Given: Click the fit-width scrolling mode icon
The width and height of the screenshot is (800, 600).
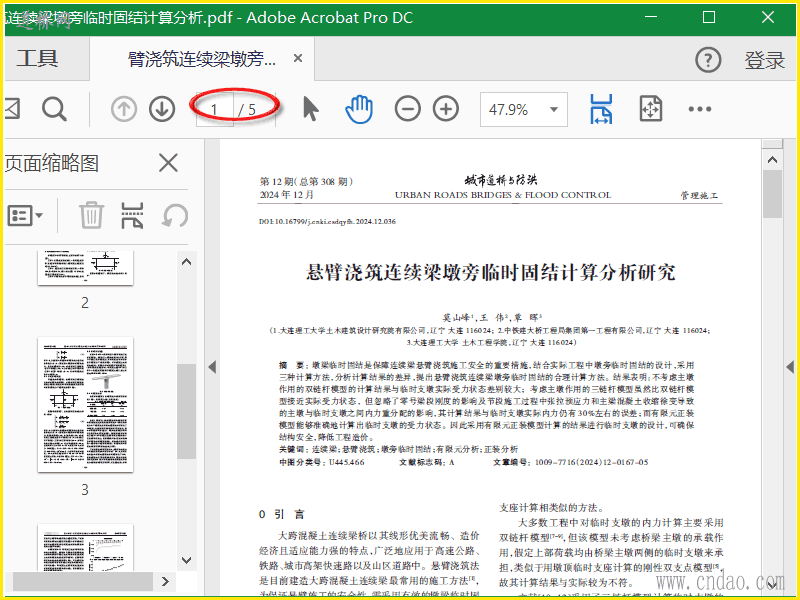Looking at the screenshot, I should click(602, 109).
